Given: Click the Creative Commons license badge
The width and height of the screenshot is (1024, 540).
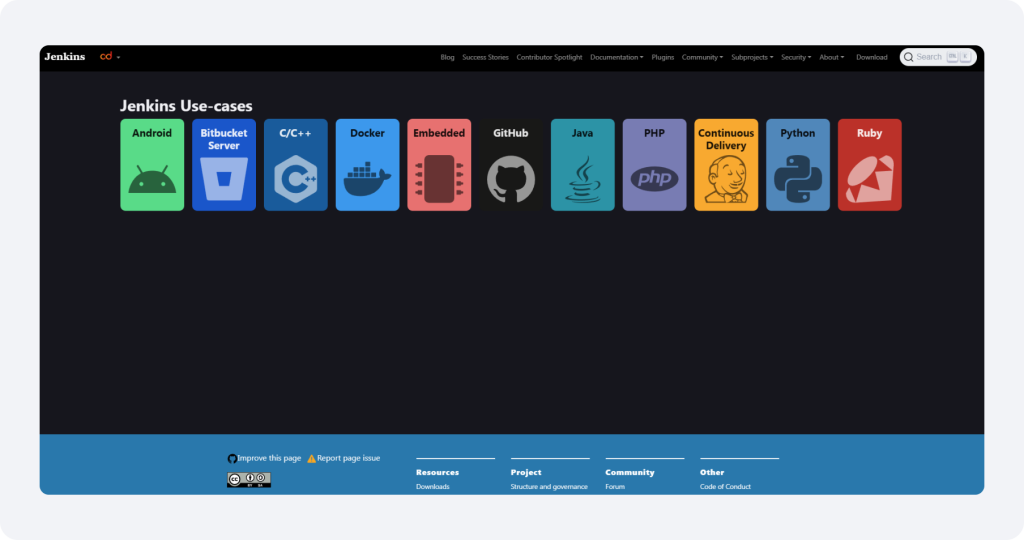Looking at the screenshot, I should click(x=249, y=480).
